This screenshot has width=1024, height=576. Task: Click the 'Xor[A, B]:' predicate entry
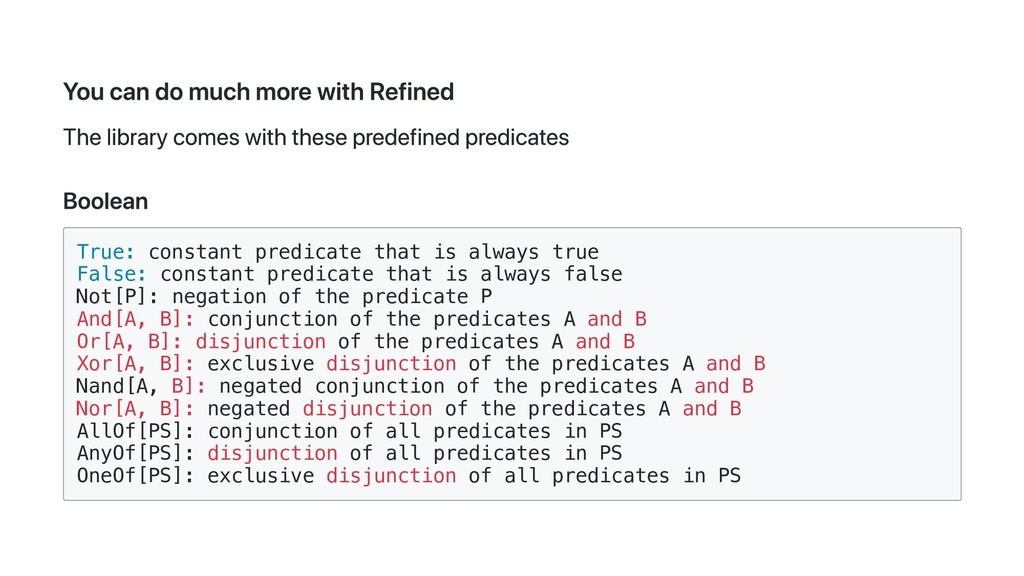pyautogui.click(x=135, y=364)
